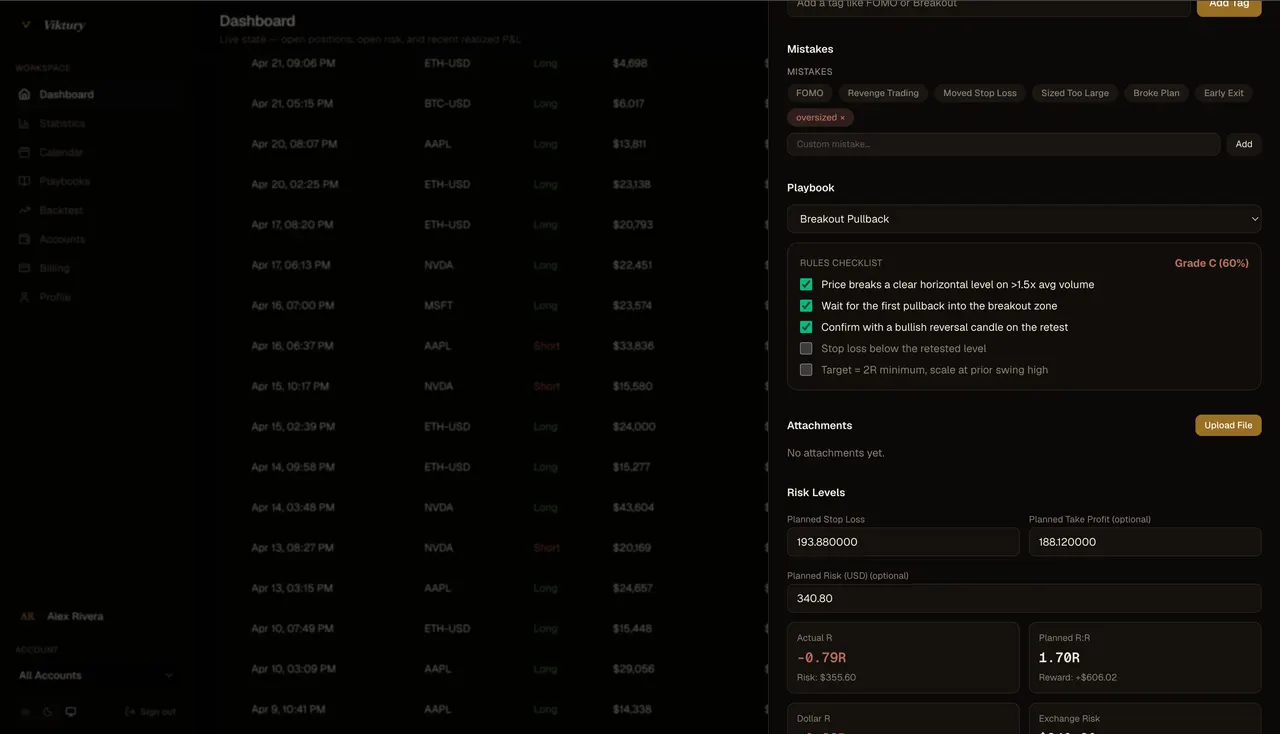Click the Planned Stop Loss field

point(903,542)
